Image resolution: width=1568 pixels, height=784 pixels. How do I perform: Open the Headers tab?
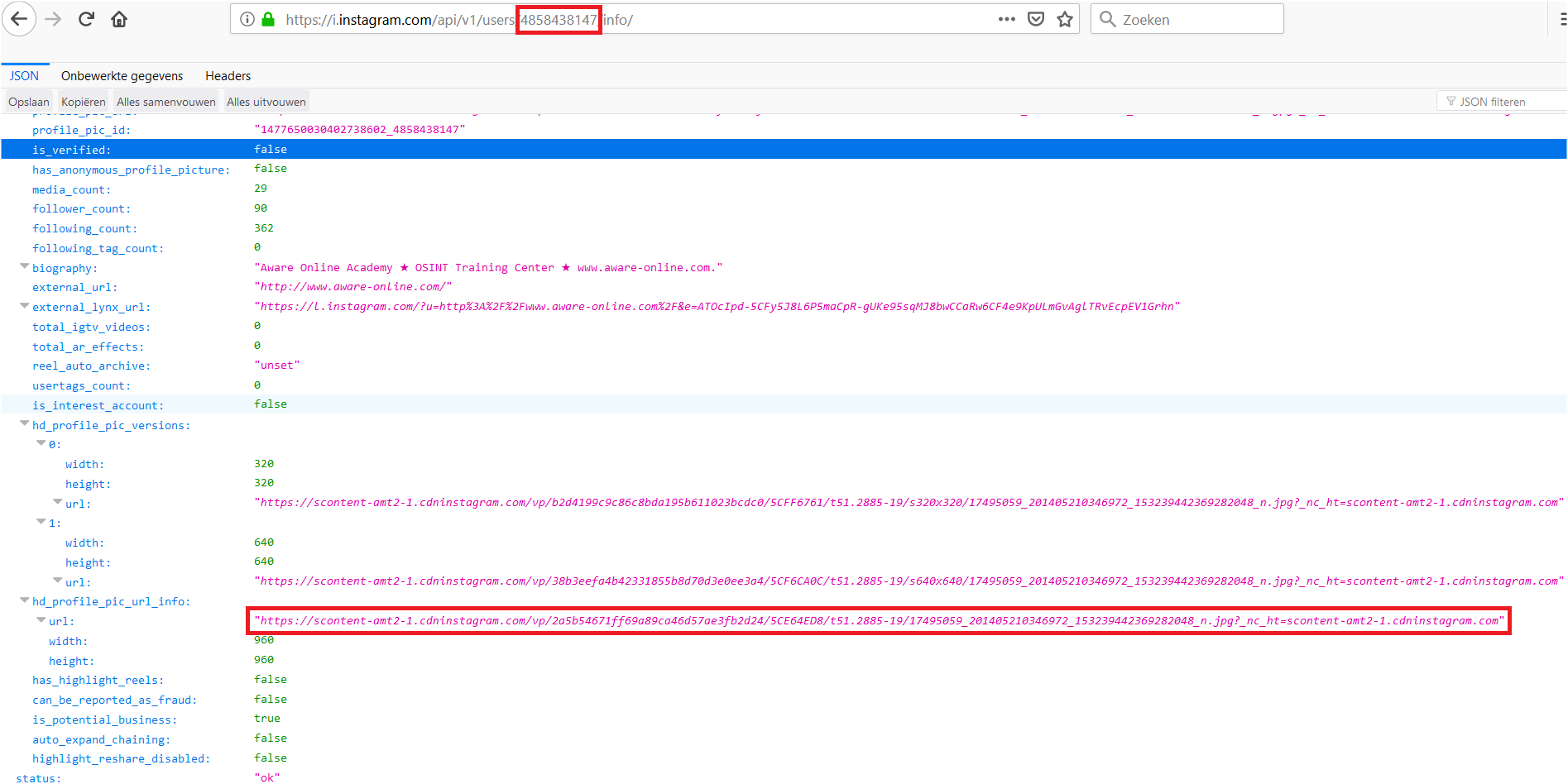coord(228,76)
